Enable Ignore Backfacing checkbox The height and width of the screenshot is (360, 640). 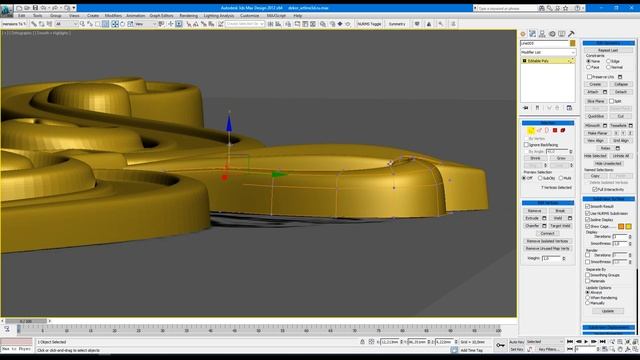tap(526, 145)
